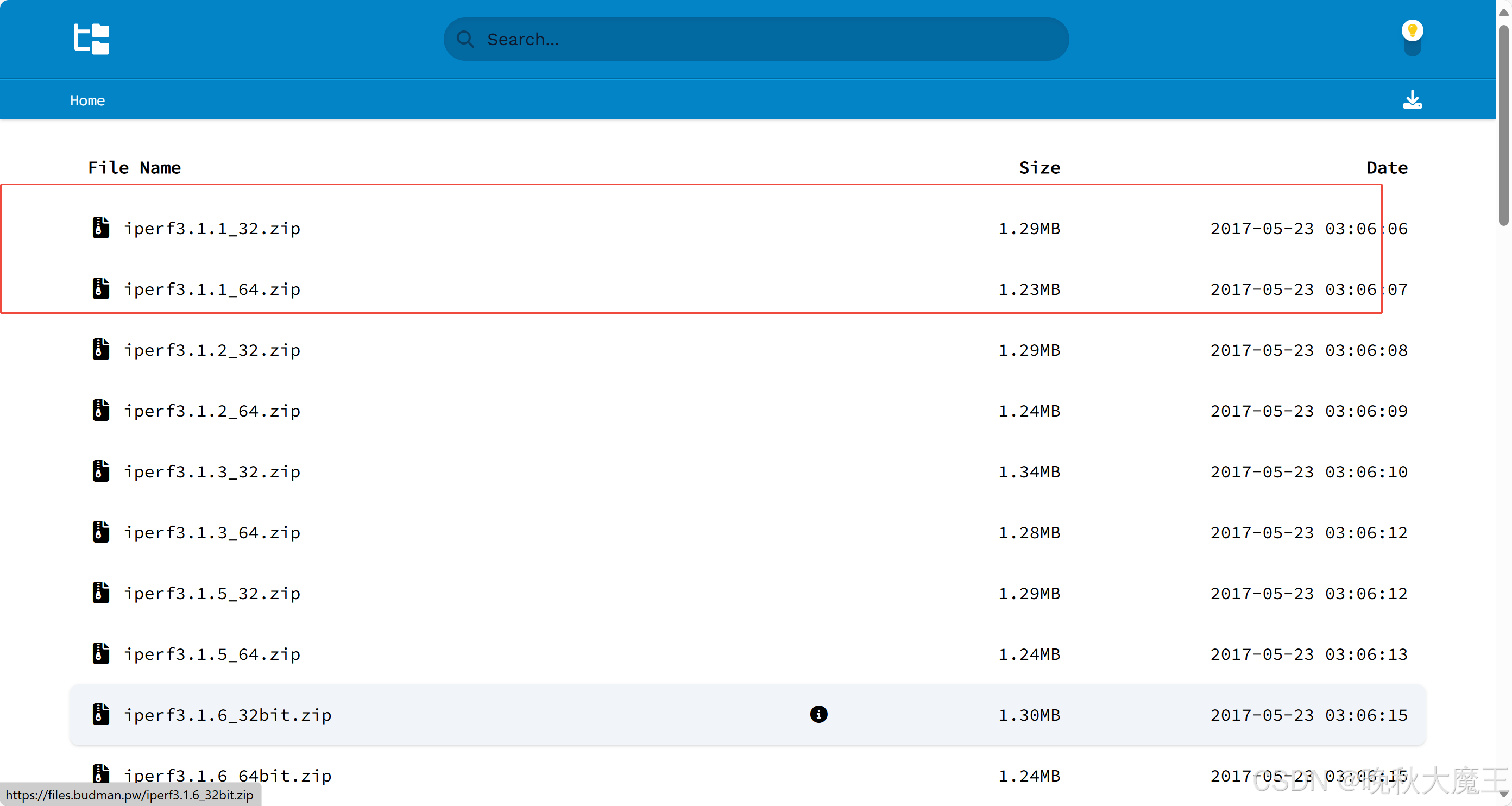Screen dimensions: 1512x806
Task: Open iperf3.1.3_32.zip file link
Action: (x=212, y=471)
